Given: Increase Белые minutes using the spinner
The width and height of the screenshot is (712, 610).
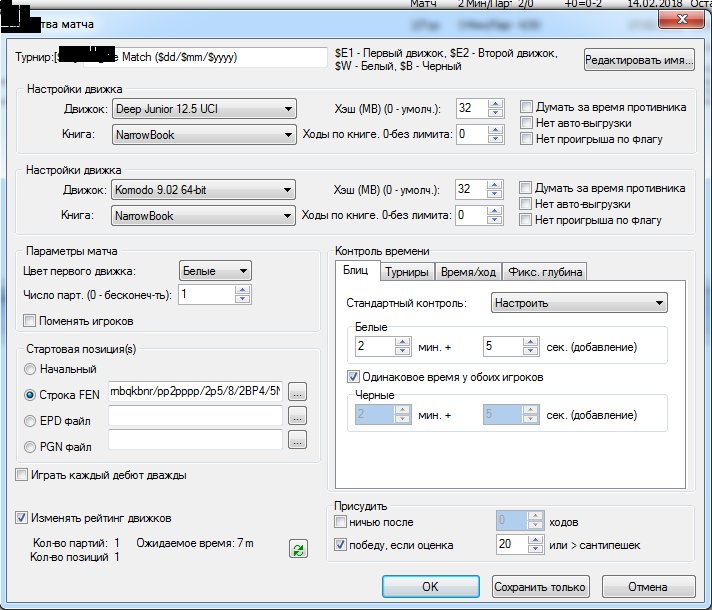Looking at the screenshot, I should click(x=403, y=342).
